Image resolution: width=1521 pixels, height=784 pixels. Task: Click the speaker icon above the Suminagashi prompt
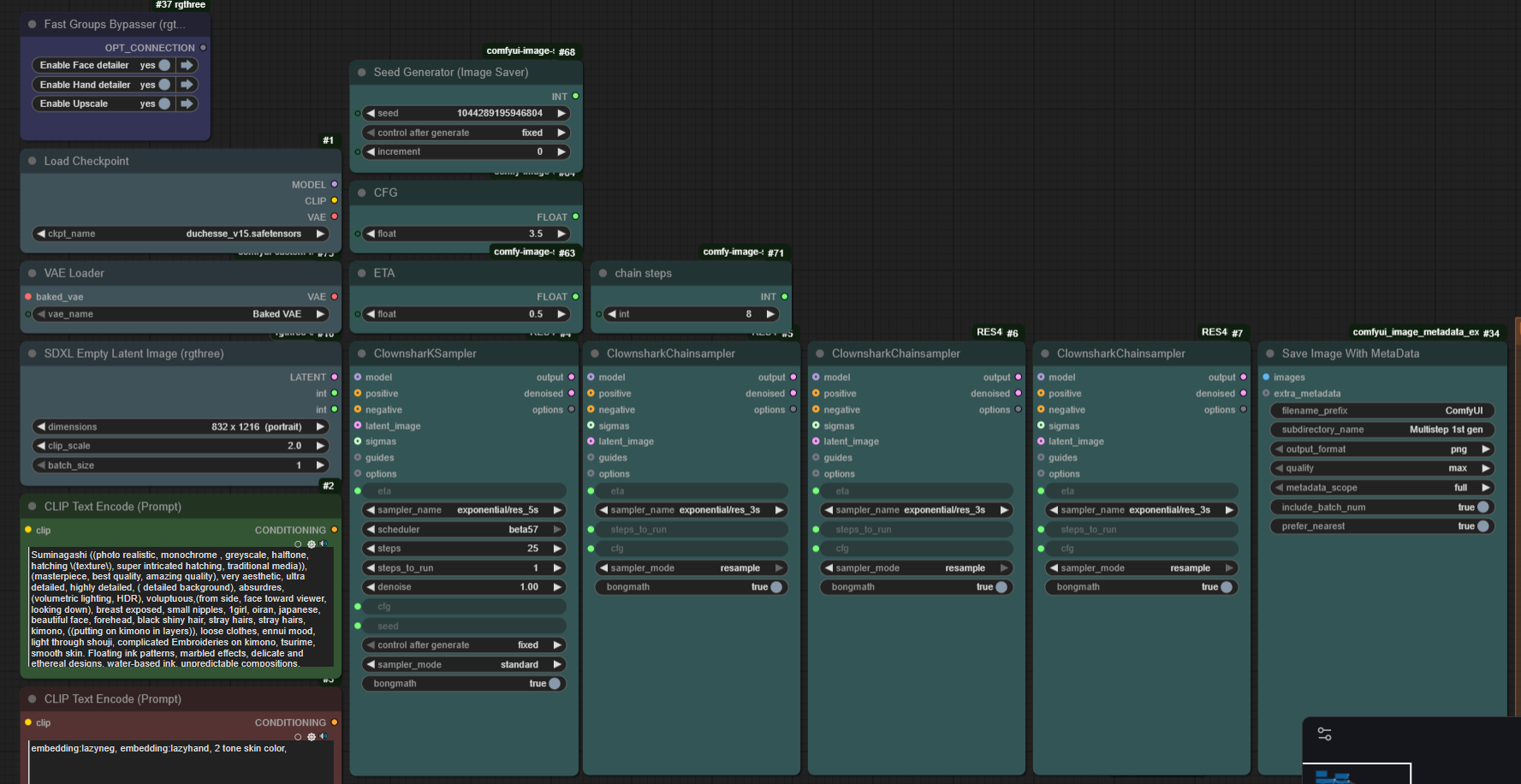324,544
